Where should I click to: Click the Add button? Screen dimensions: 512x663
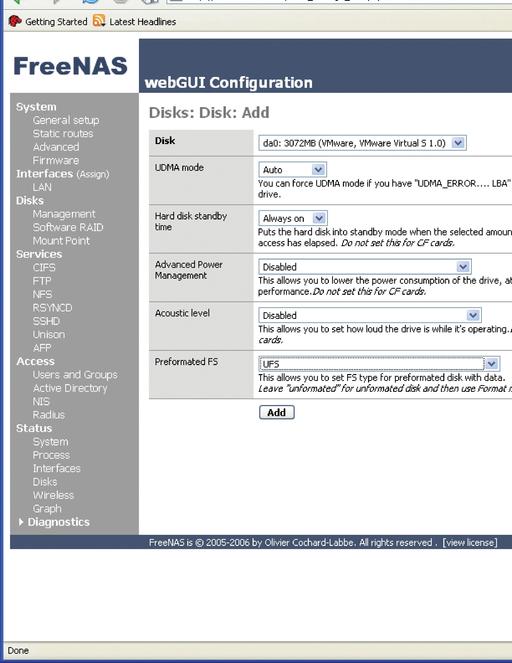[277, 412]
